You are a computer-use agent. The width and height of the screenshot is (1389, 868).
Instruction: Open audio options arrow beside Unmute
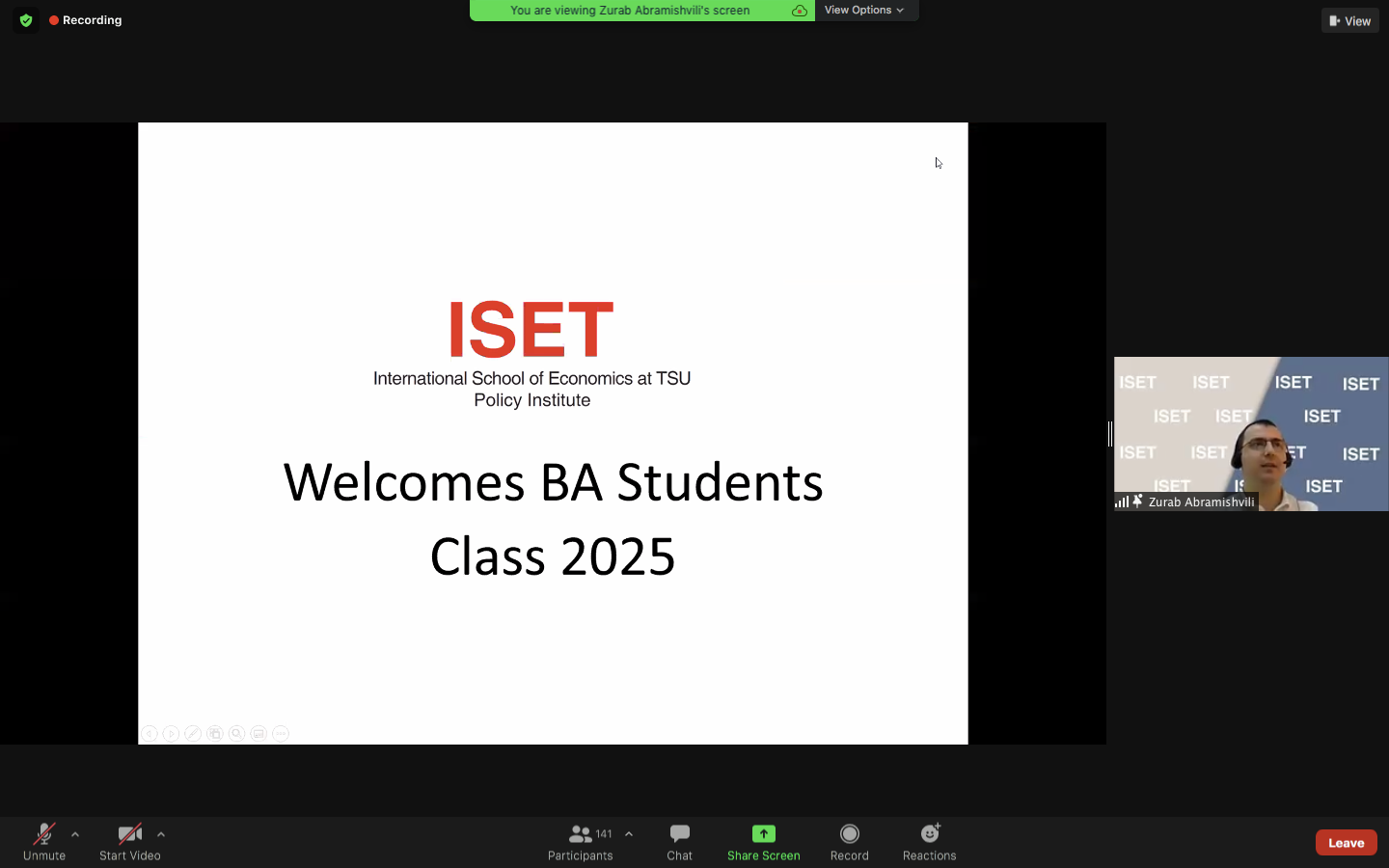pos(75,834)
